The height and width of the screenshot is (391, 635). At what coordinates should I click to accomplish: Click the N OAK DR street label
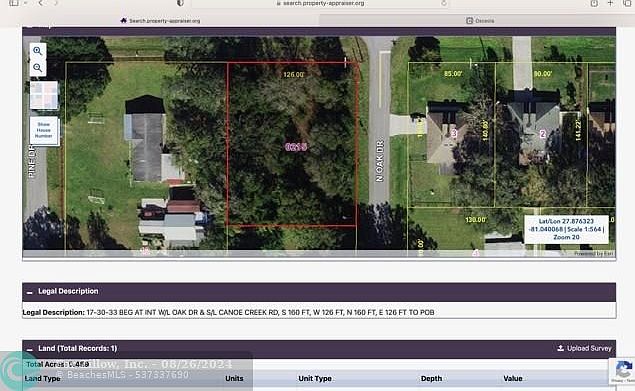pos(379,161)
